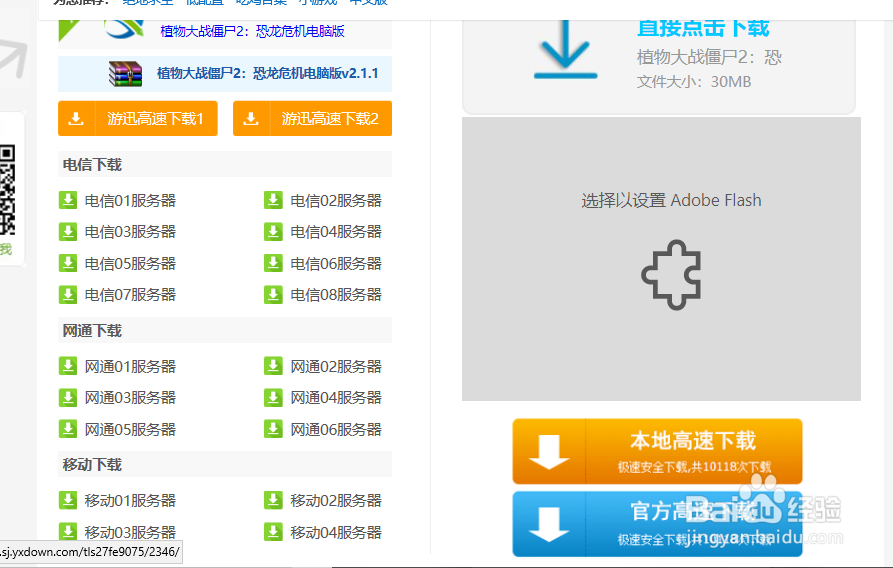Click 官方高速下载 blue button

coord(657,524)
